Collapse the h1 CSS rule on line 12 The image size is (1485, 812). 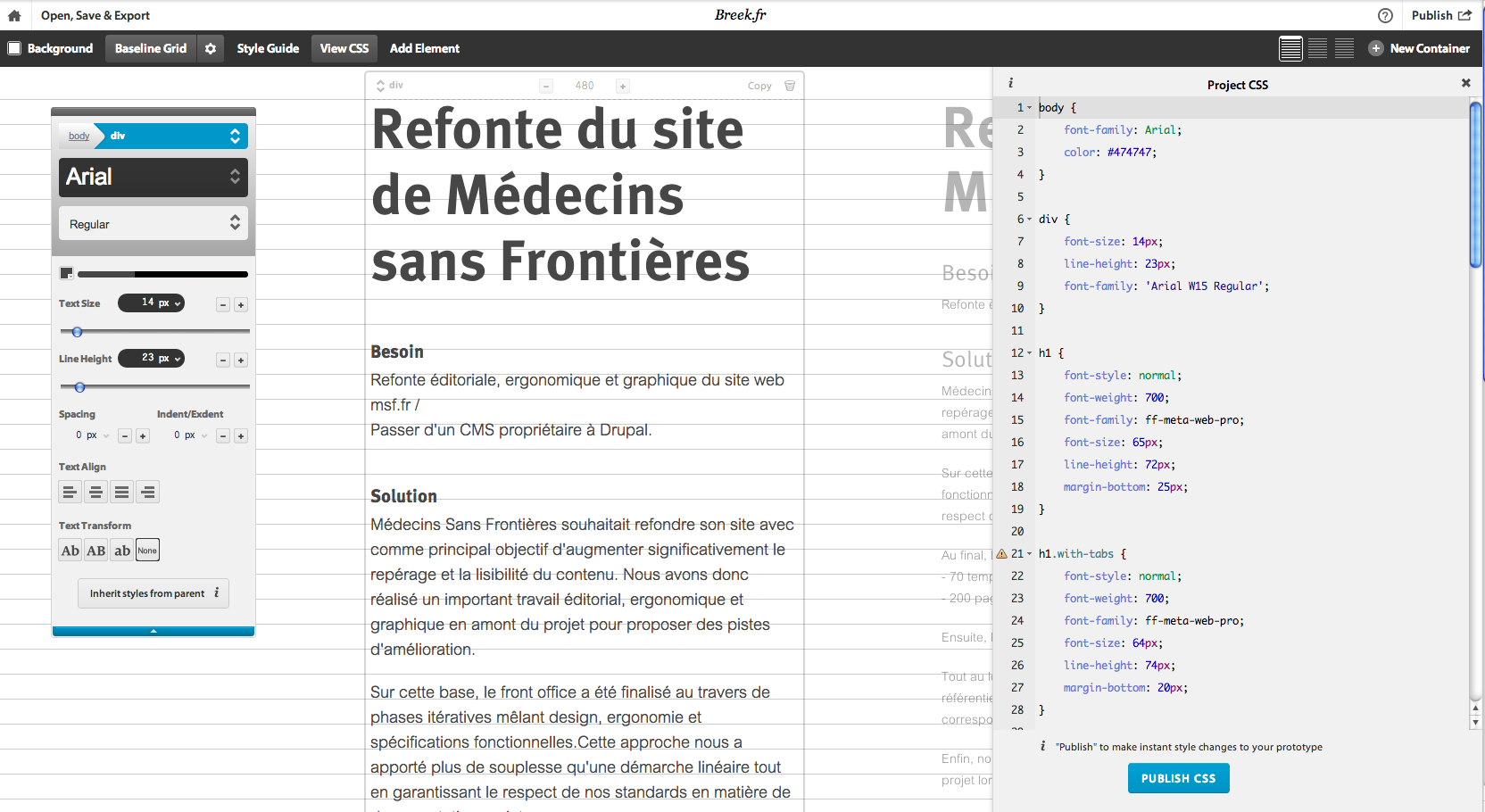click(x=1029, y=352)
